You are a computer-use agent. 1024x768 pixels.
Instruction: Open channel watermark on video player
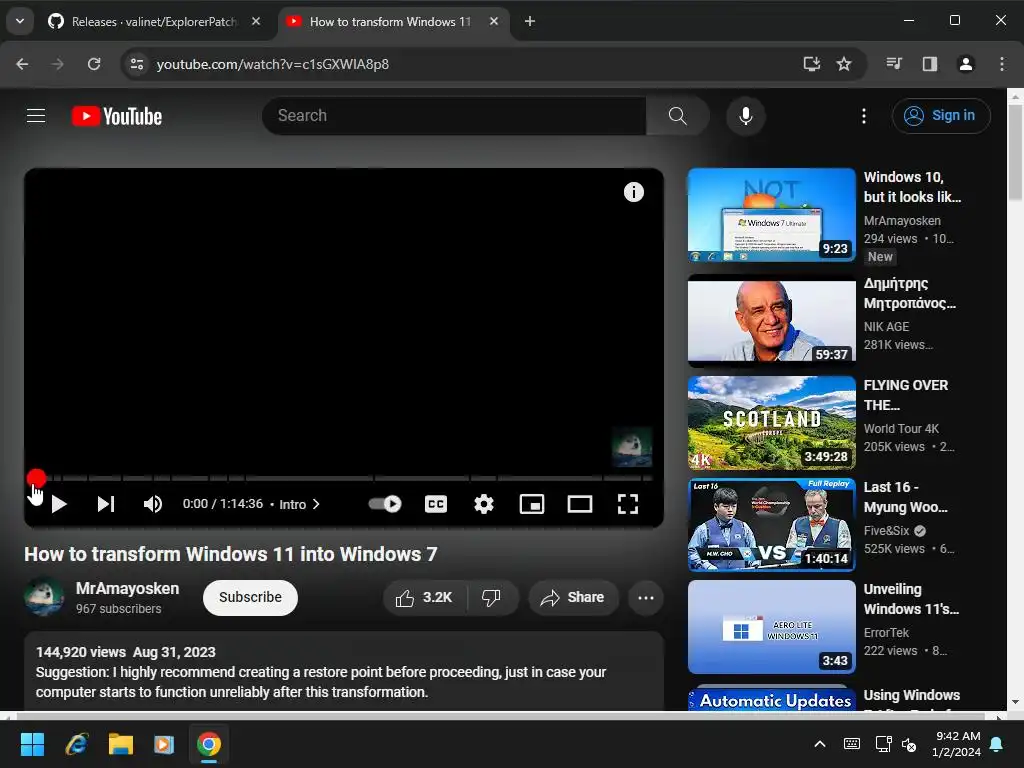click(x=632, y=447)
